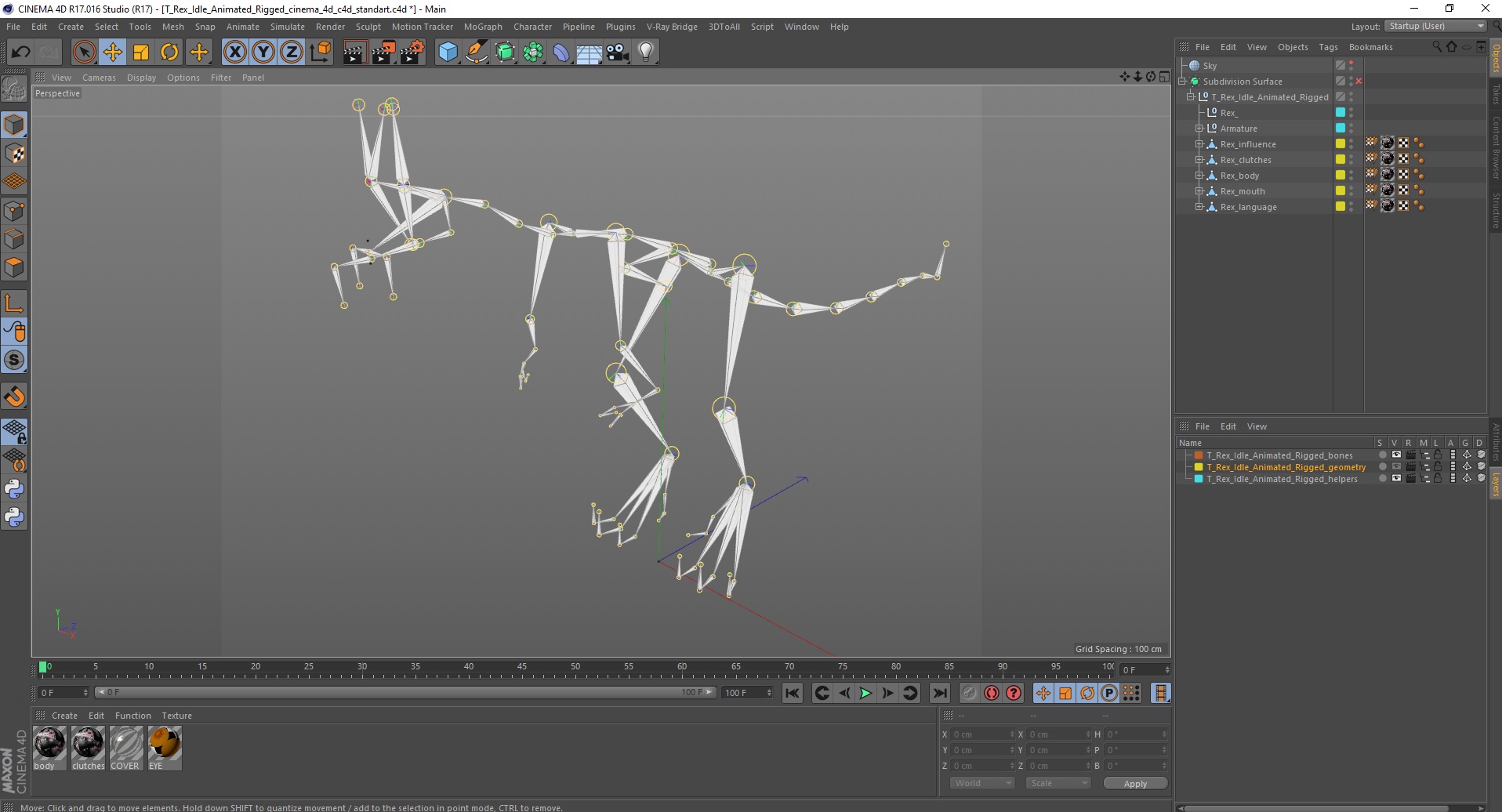
Task: Open the viewport Cameras menu
Action: click(99, 78)
